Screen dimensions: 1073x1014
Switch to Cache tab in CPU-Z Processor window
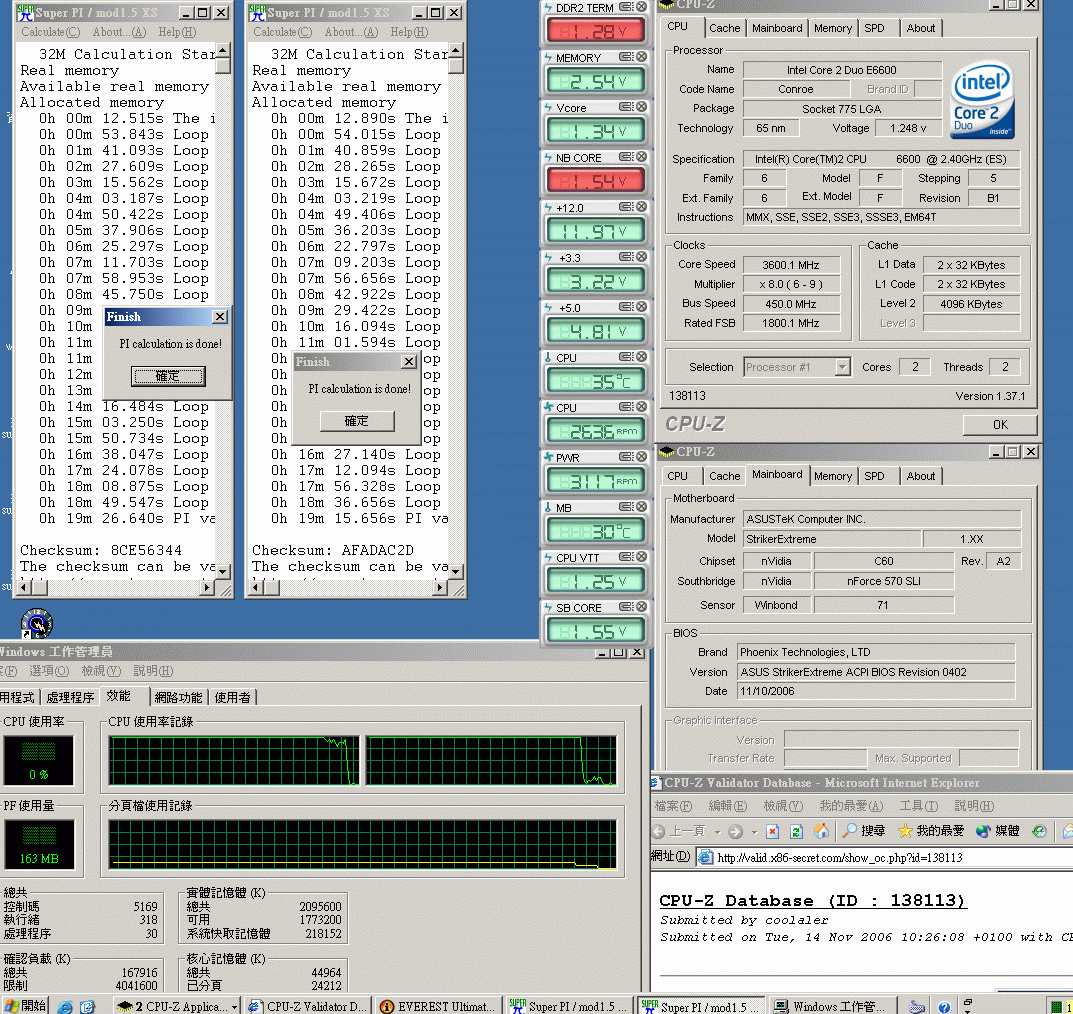[x=724, y=28]
